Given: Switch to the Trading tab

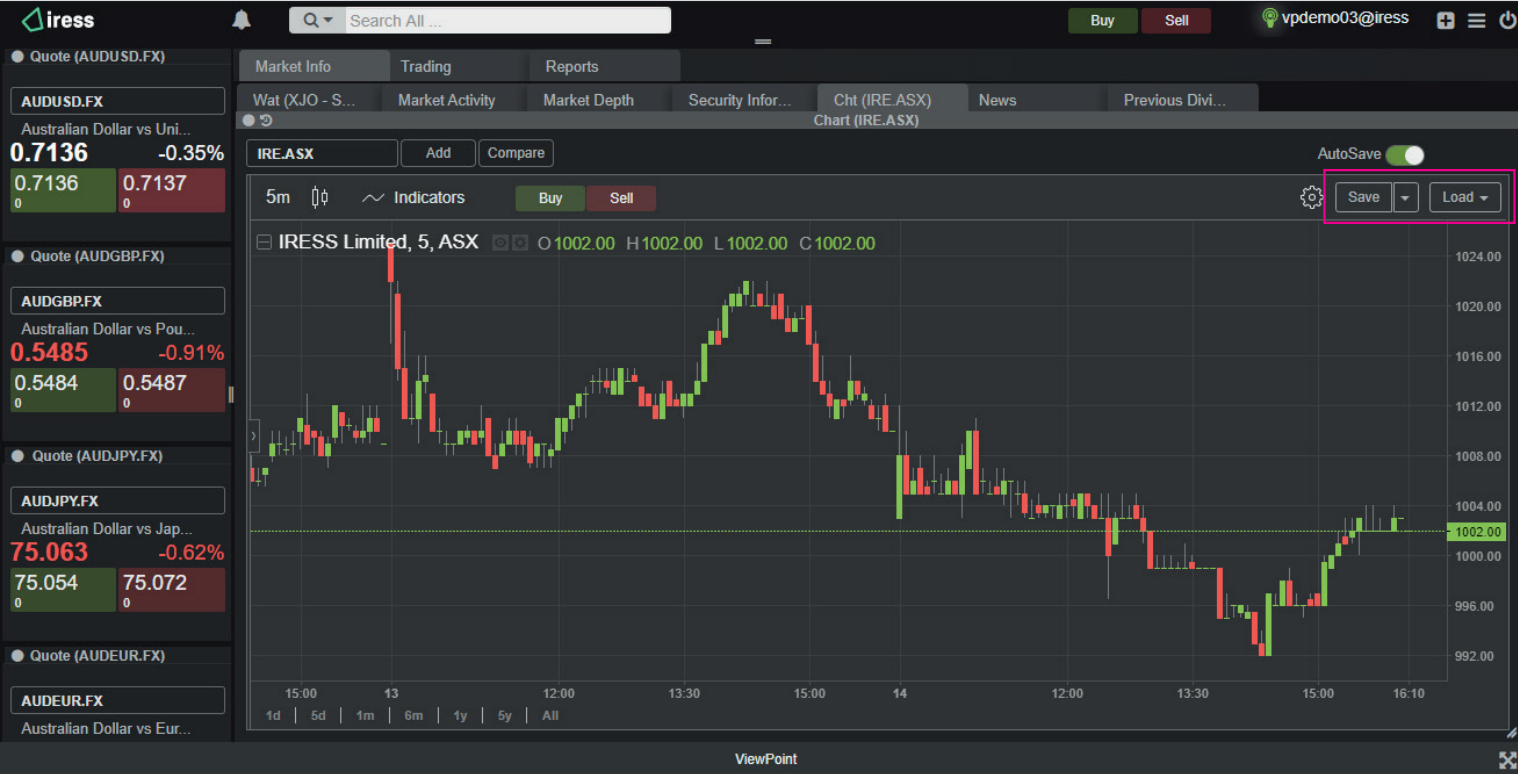Looking at the screenshot, I should [459, 66].
